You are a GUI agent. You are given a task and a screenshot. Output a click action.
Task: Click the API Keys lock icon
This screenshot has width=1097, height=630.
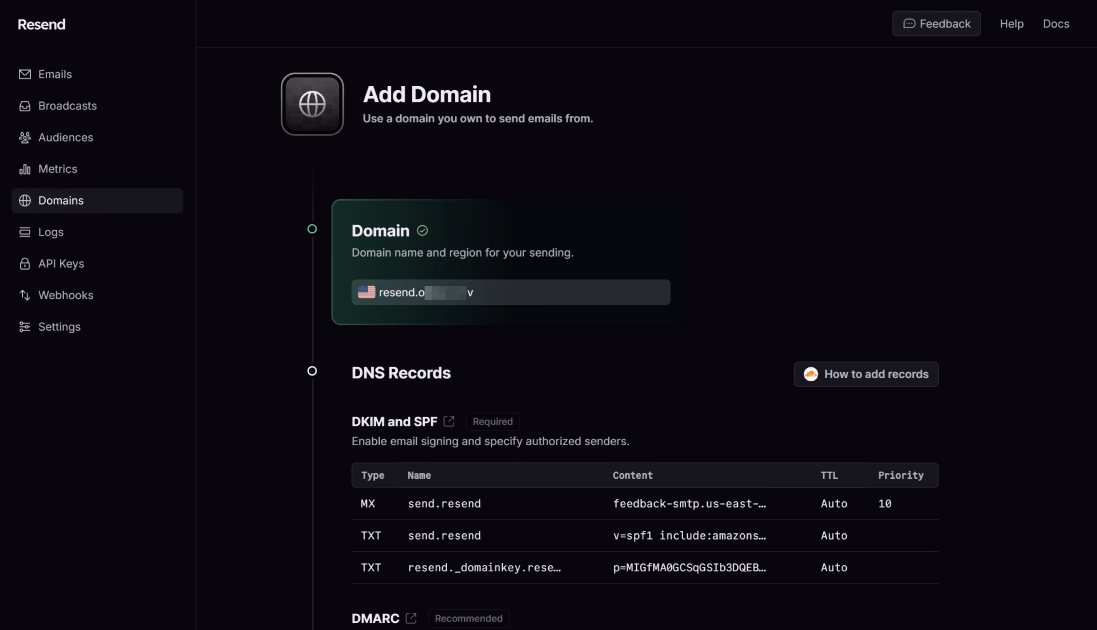tap(25, 263)
